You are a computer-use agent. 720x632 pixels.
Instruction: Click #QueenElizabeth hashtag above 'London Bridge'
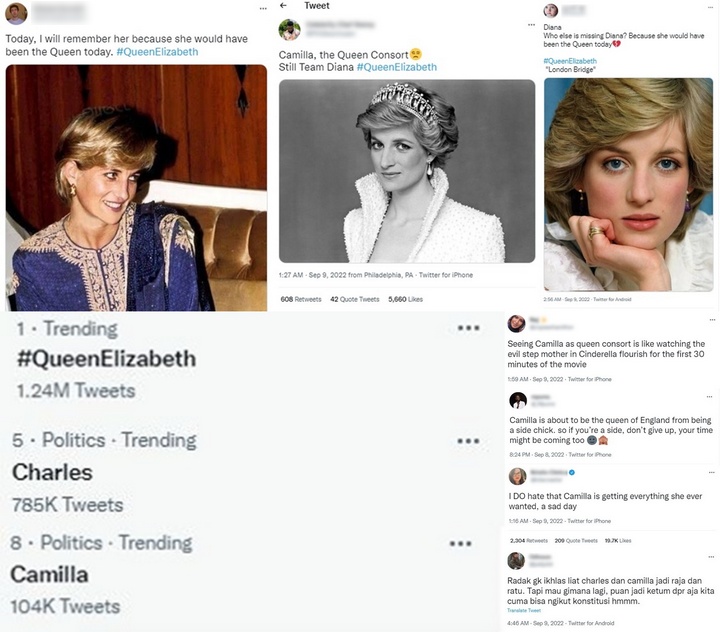coord(570,61)
